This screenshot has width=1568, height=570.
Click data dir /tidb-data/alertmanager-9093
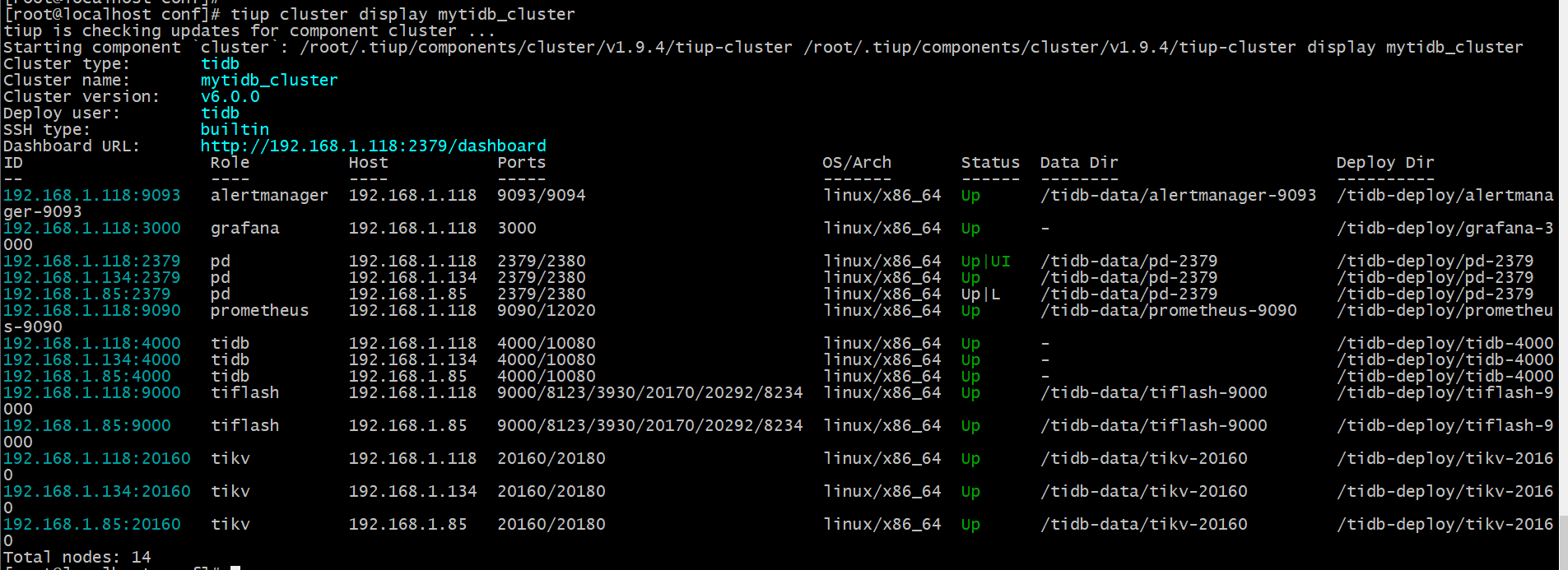[x=1178, y=195]
